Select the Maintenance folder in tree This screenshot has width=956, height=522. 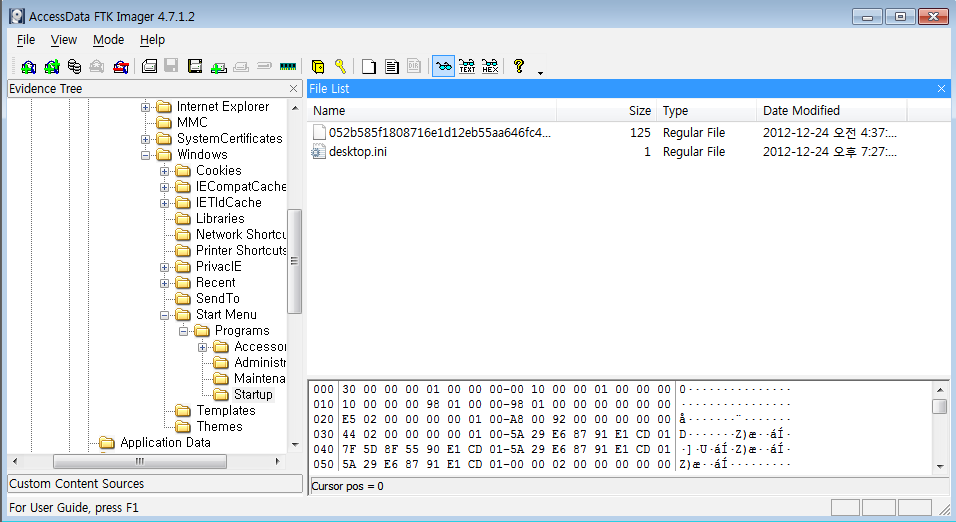[x=260, y=378]
